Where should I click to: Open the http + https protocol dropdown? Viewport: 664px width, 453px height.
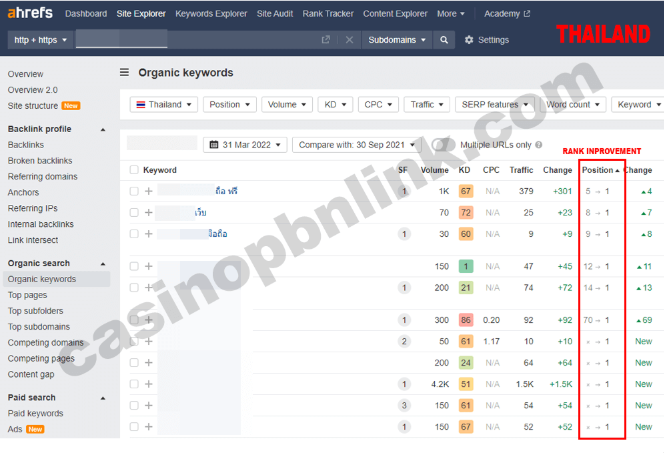[41, 40]
